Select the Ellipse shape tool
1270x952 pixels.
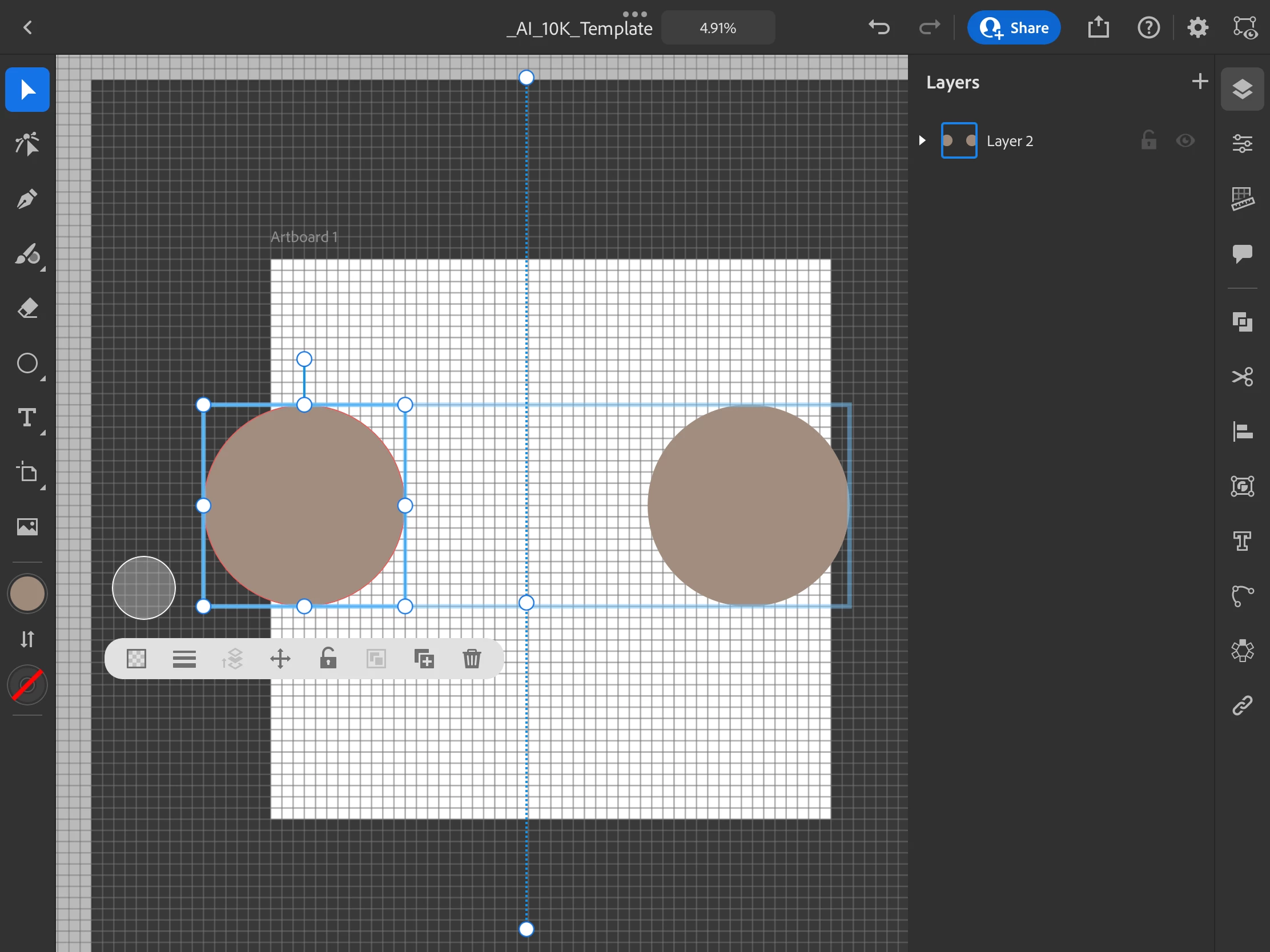coord(27,363)
